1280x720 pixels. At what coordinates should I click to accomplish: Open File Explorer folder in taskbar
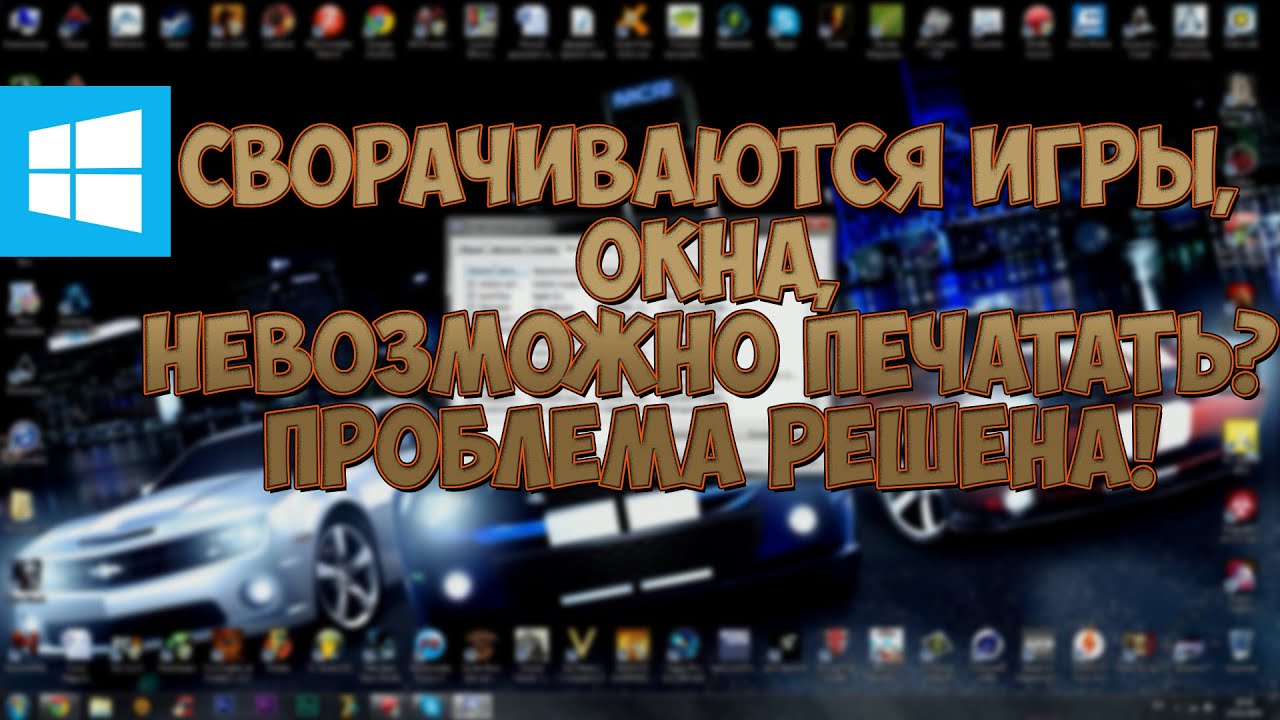99,706
